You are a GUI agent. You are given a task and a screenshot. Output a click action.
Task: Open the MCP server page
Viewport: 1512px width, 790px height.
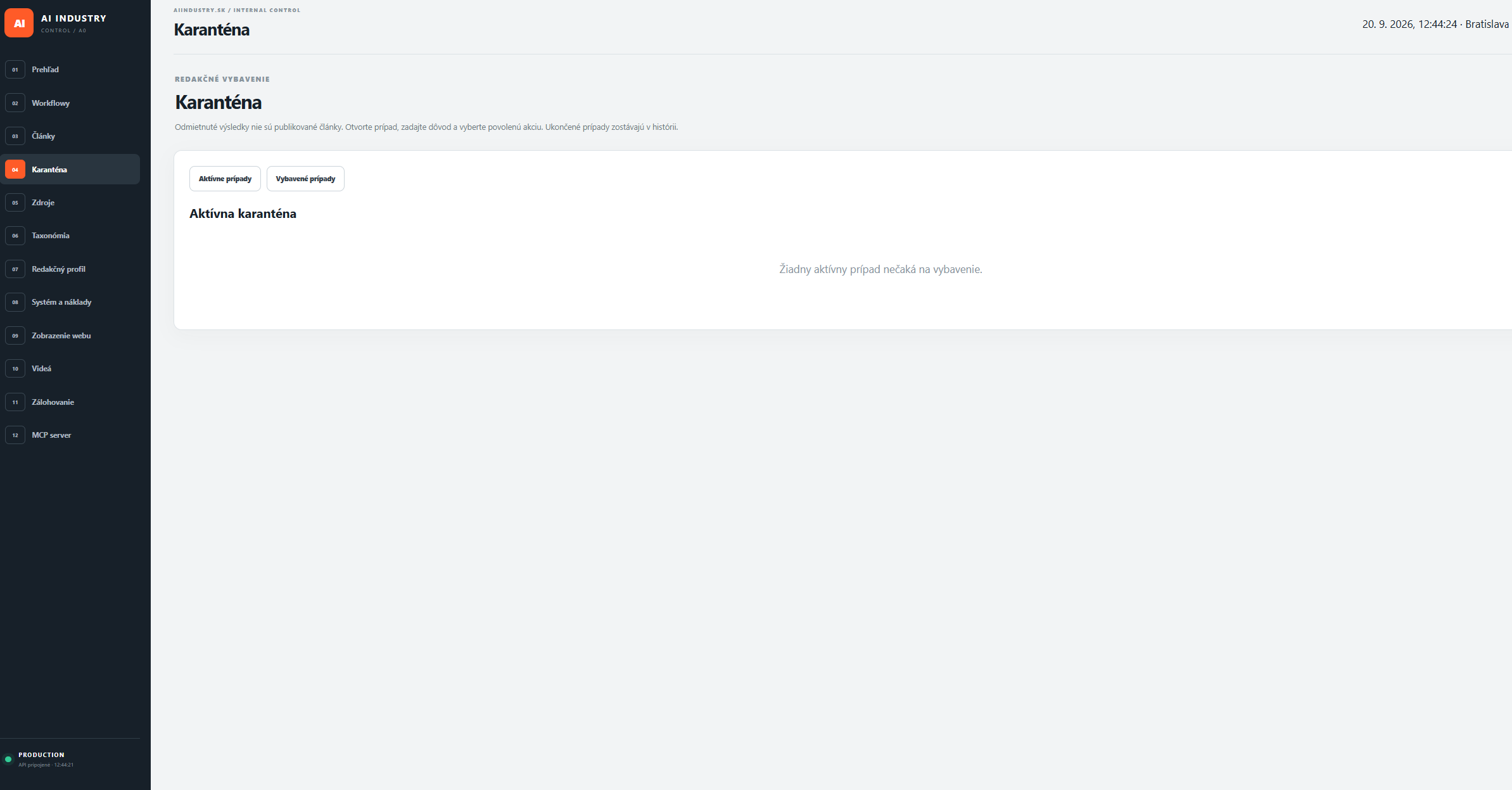pyautogui.click(x=70, y=435)
